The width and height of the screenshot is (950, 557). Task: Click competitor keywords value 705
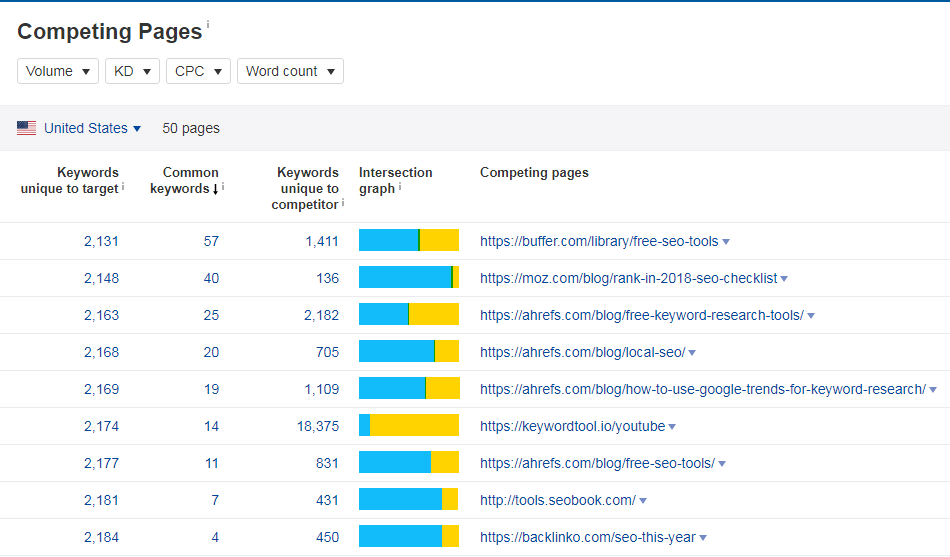click(327, 352)
